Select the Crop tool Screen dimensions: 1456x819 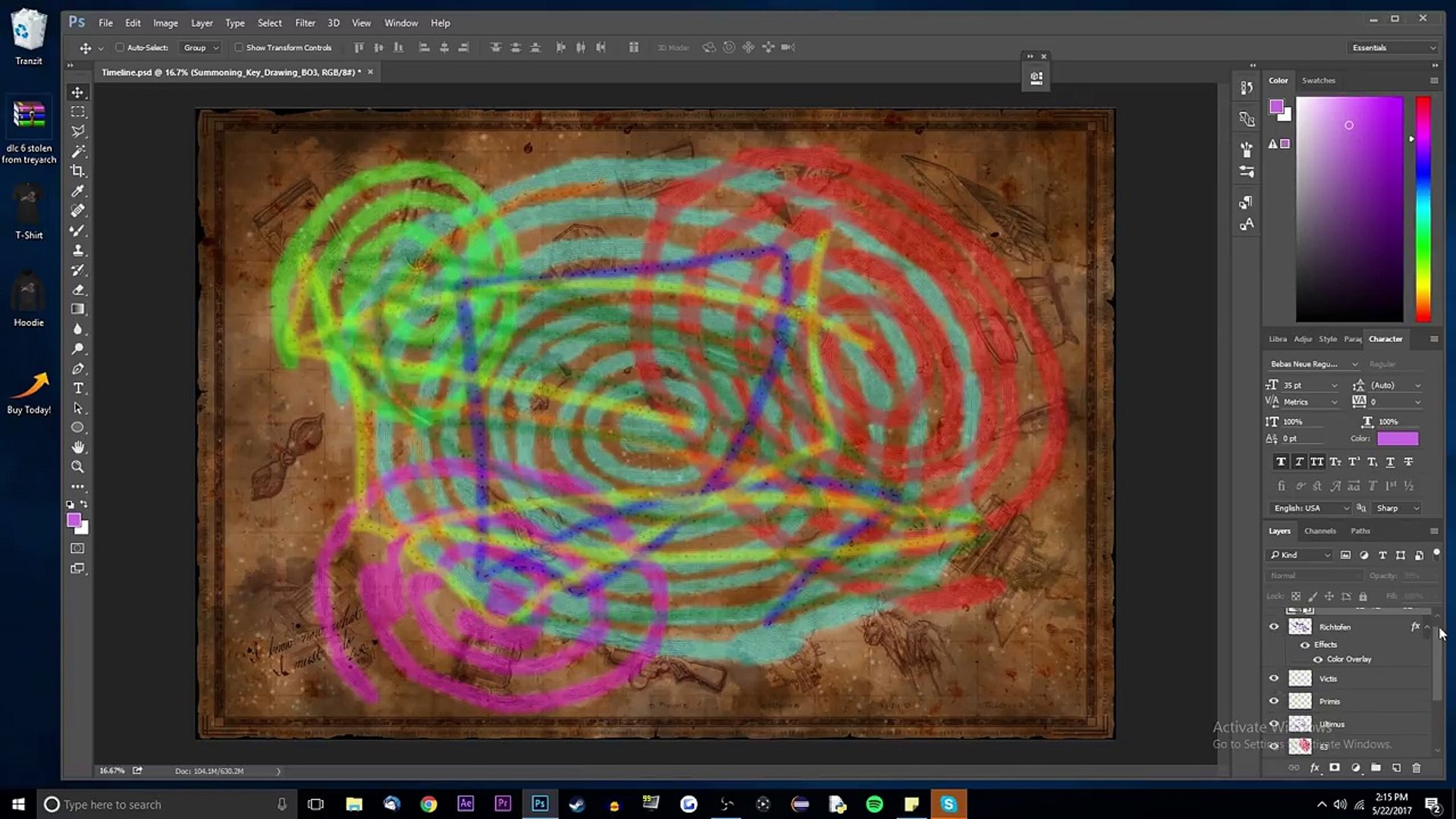(x=77, y=171)
